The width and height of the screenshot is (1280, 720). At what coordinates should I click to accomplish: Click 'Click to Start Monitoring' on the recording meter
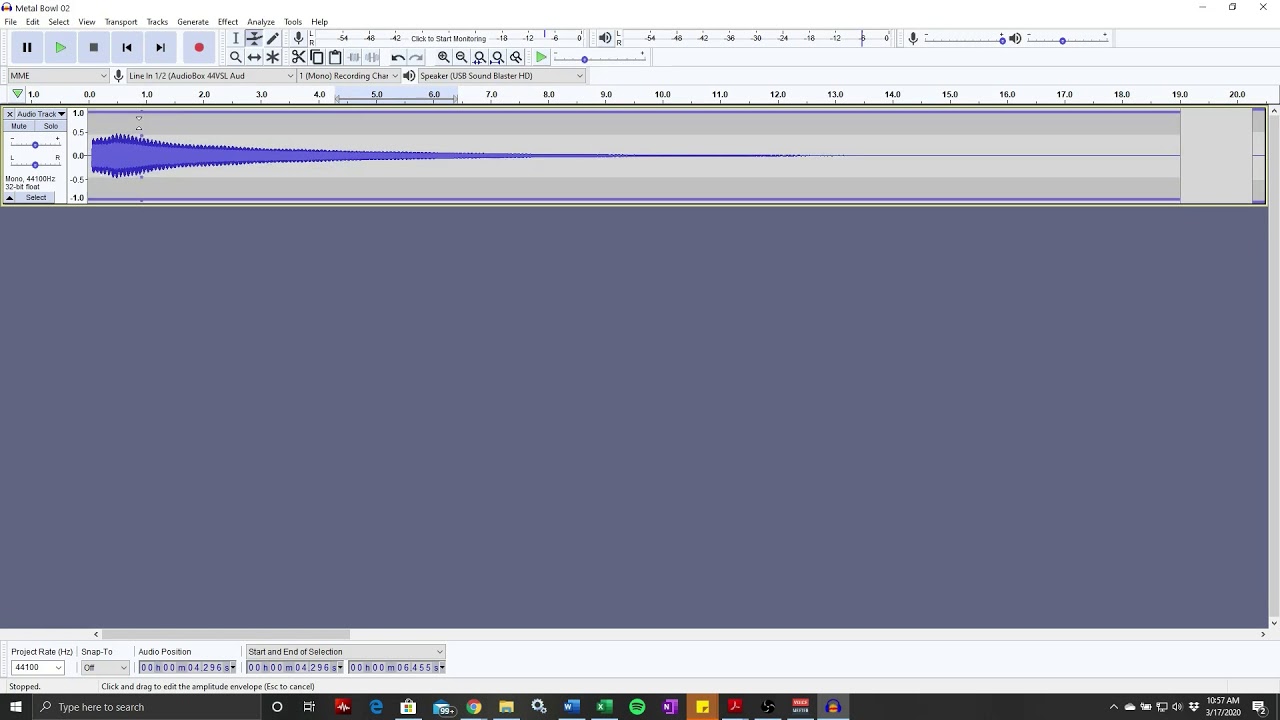(448, 39)
